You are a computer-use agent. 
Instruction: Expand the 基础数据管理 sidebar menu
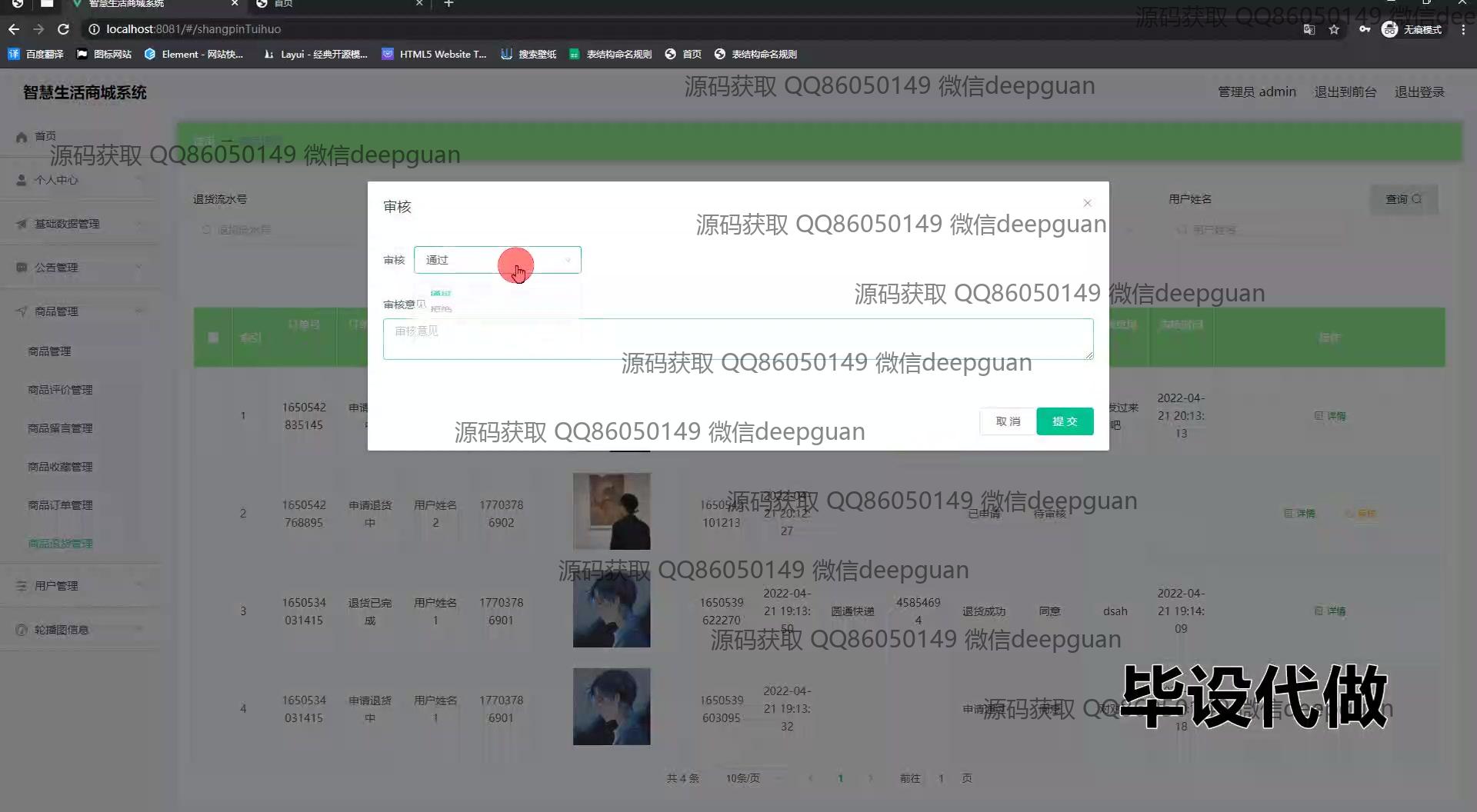tap(77, 224)
